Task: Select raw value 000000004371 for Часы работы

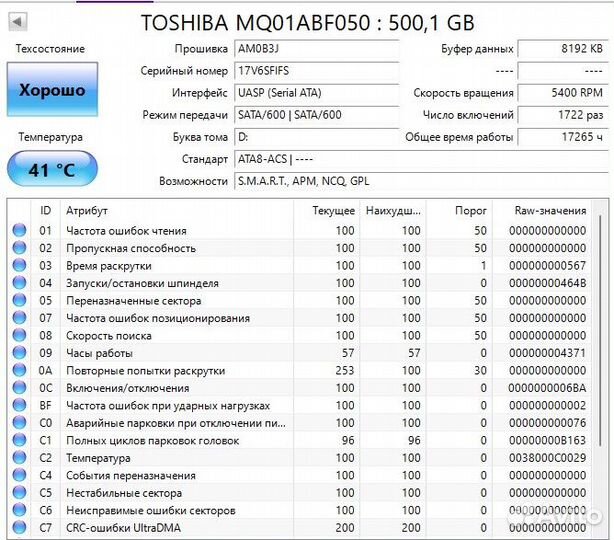Action: coord(547,353)
